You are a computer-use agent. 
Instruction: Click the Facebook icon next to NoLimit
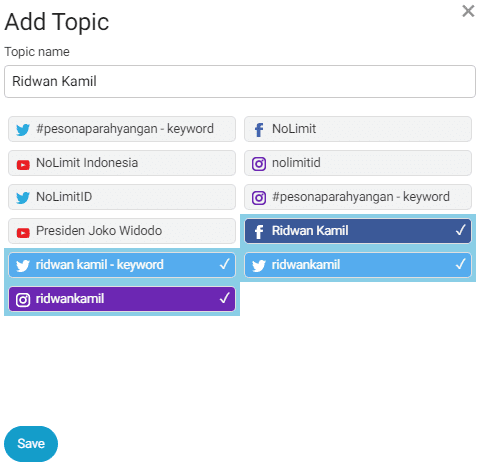pyautogui.click(x=259, y=130)
